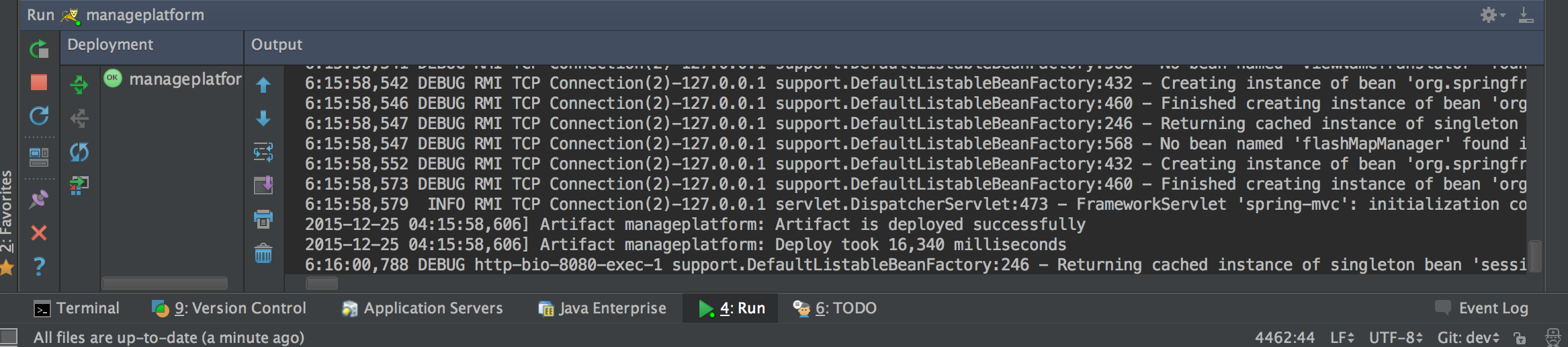Open the Event Log

pos(1481,308)
